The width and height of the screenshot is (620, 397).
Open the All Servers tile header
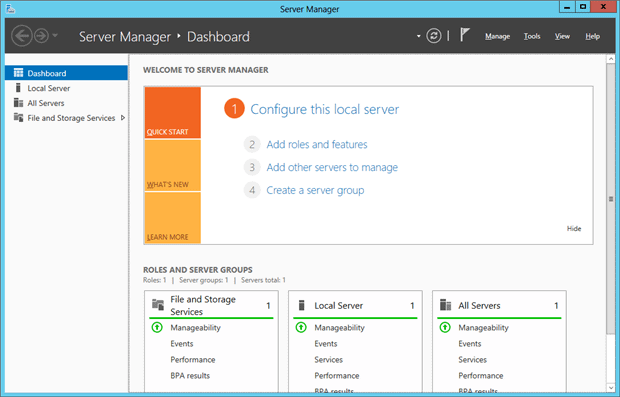coord(479,306)
